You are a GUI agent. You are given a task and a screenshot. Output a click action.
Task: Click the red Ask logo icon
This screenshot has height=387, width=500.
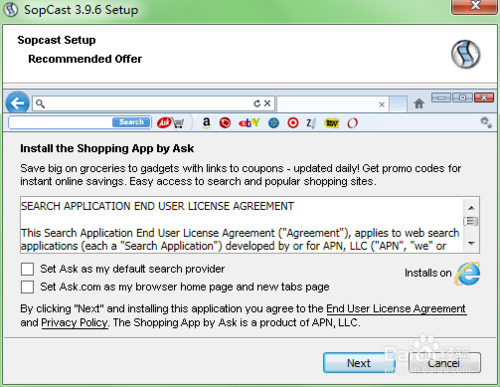[164, 123]
